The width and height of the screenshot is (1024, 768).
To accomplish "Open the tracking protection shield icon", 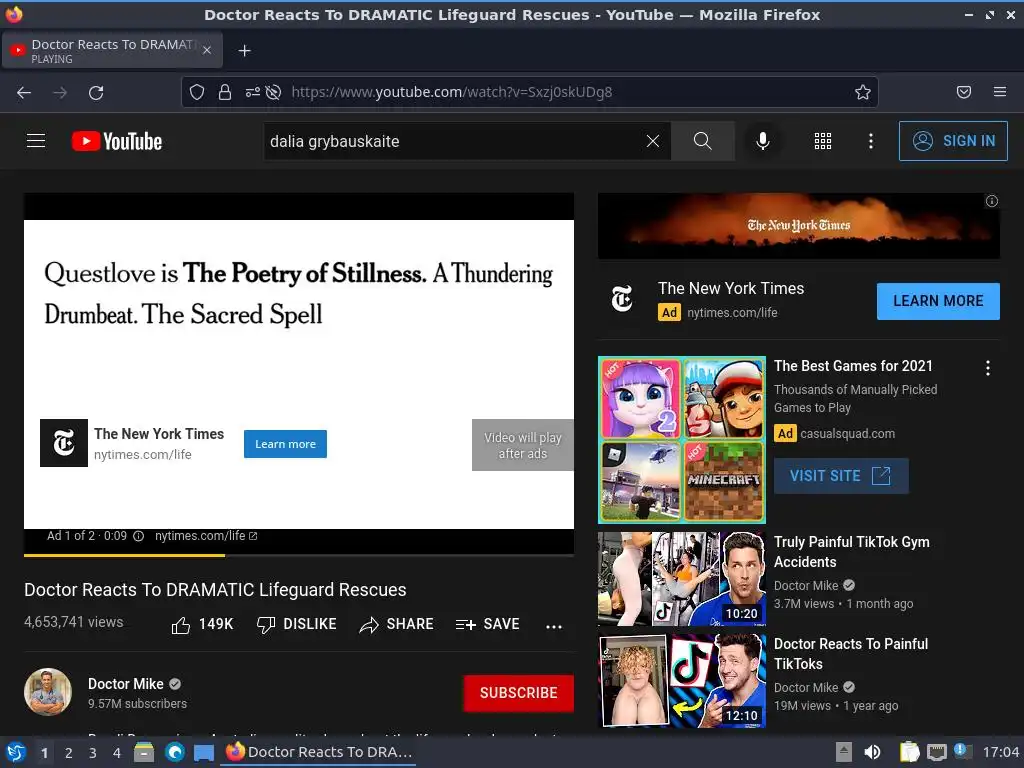I will coord(197,92).
